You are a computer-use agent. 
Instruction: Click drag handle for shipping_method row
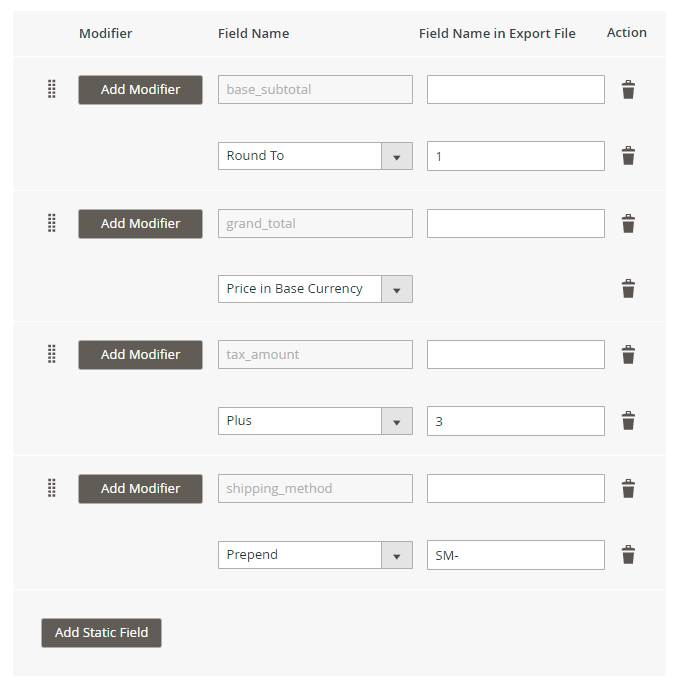point(52,488)
